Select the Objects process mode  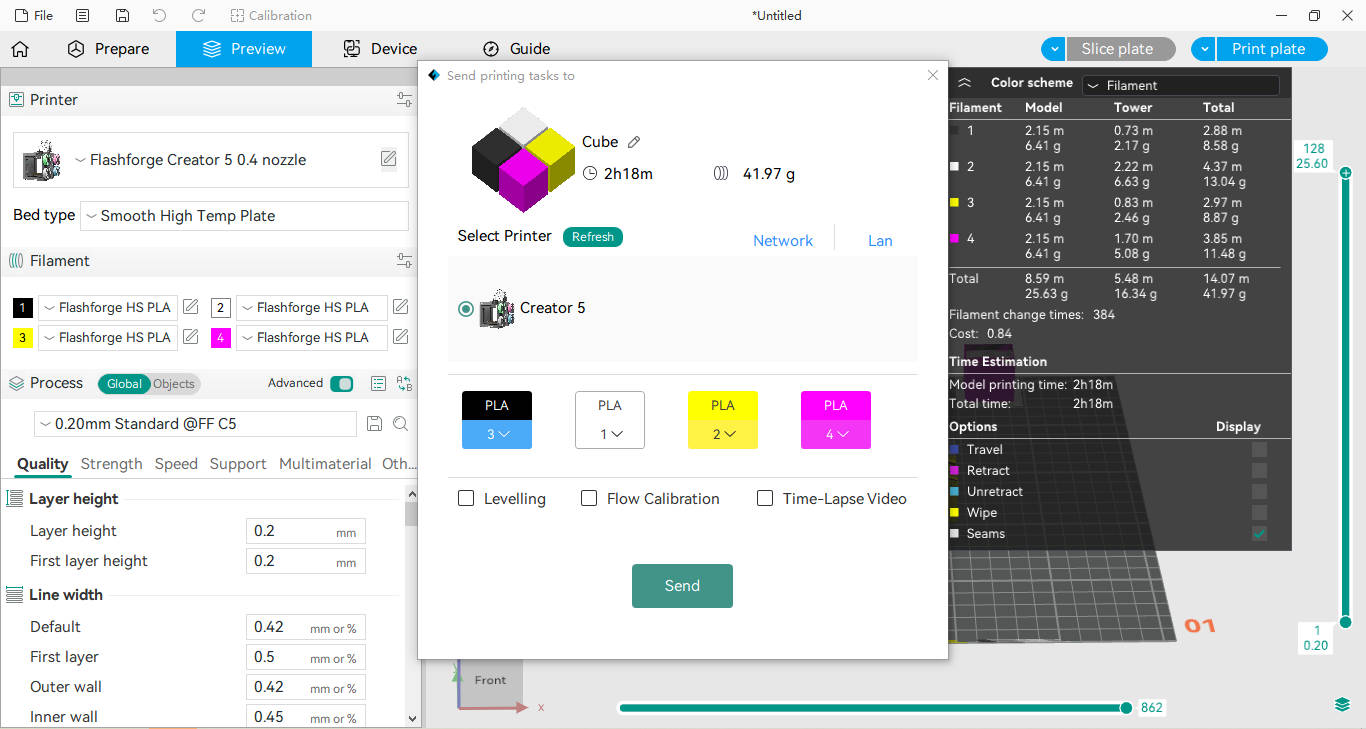(174, 384)
